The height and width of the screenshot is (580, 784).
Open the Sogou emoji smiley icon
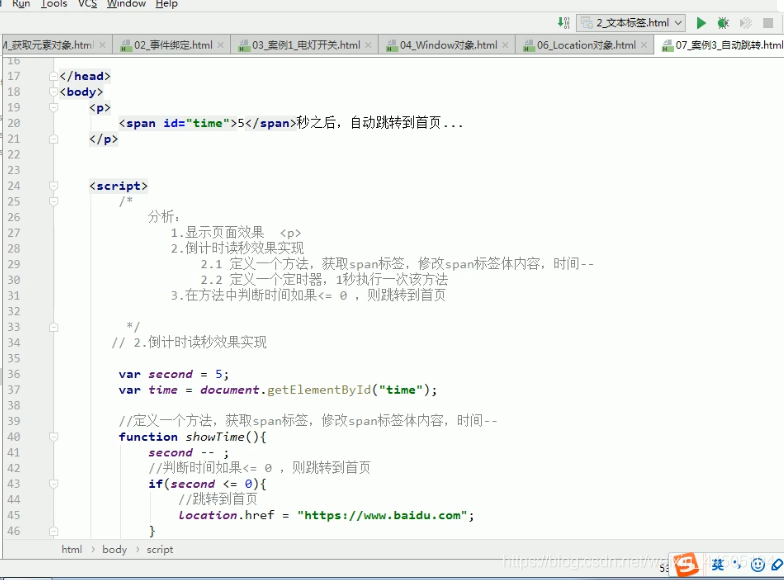tap(758, 564)
